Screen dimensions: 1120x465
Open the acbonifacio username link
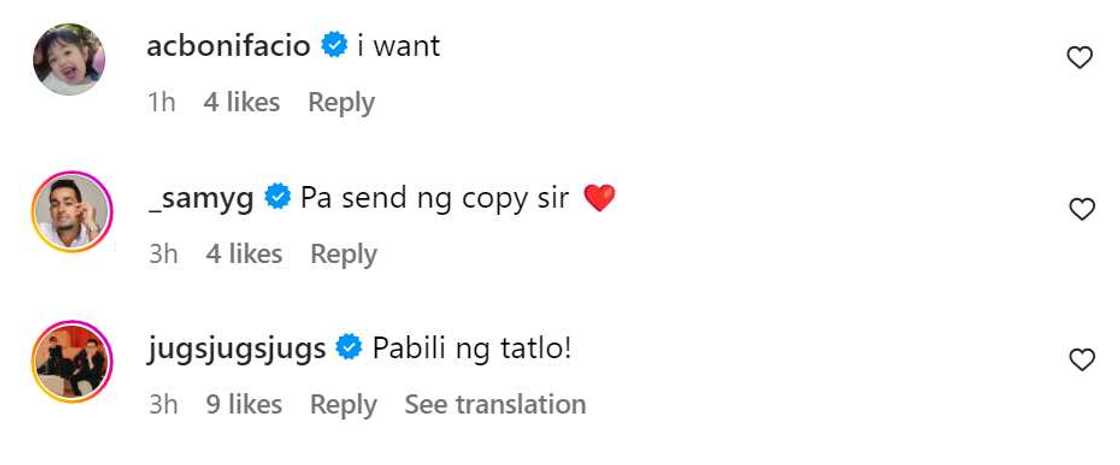tap(228, 46)
